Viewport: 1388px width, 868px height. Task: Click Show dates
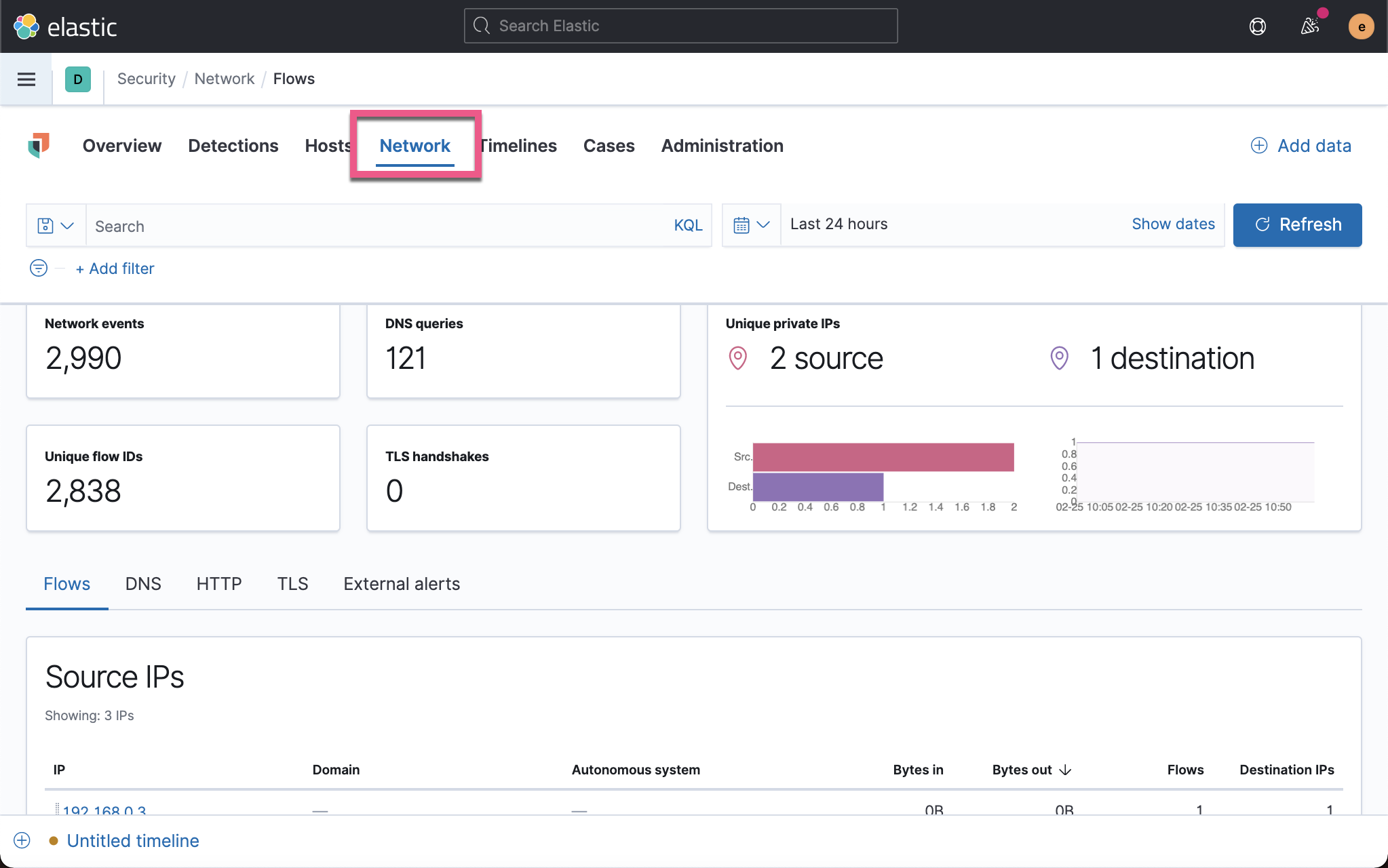(x=1173, y=224)
